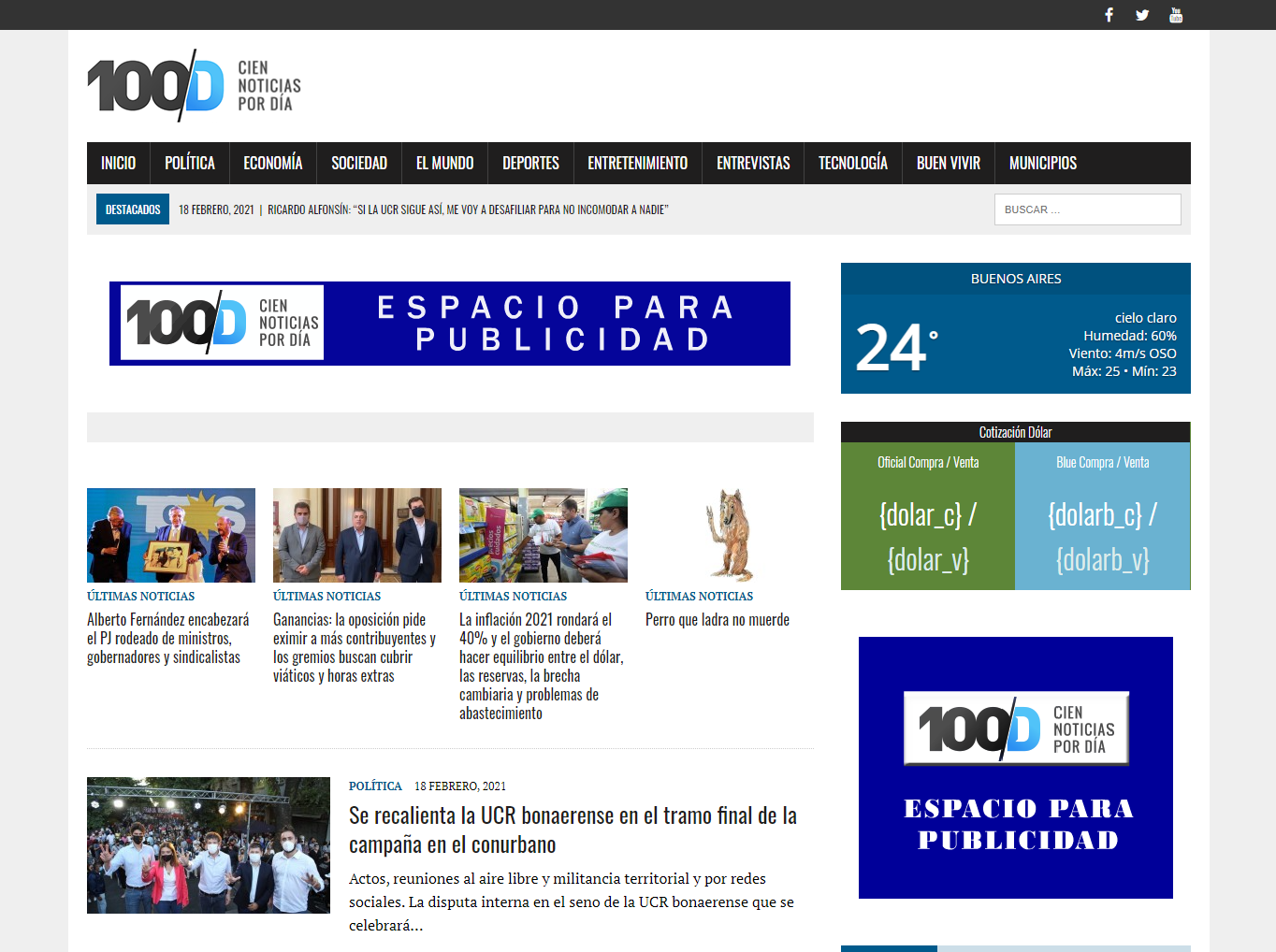Open the Municipios menu item

pos(1042,163)
